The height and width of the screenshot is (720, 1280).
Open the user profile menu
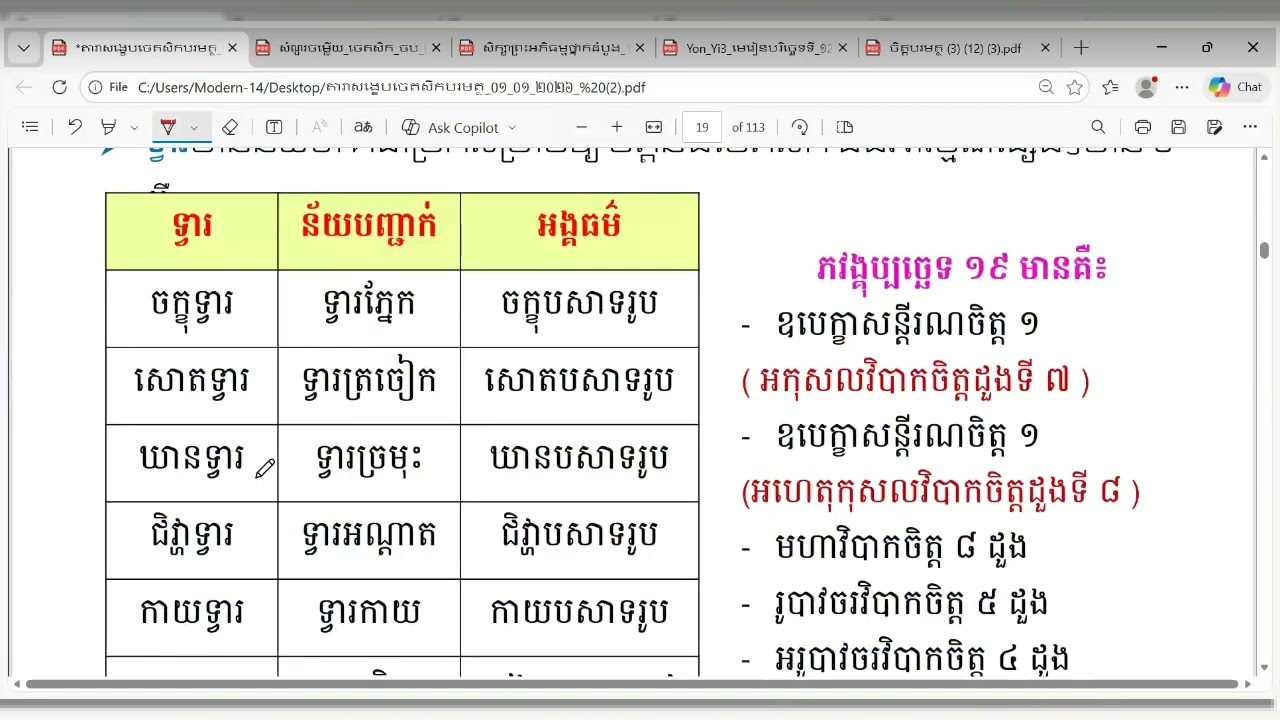1147,87
